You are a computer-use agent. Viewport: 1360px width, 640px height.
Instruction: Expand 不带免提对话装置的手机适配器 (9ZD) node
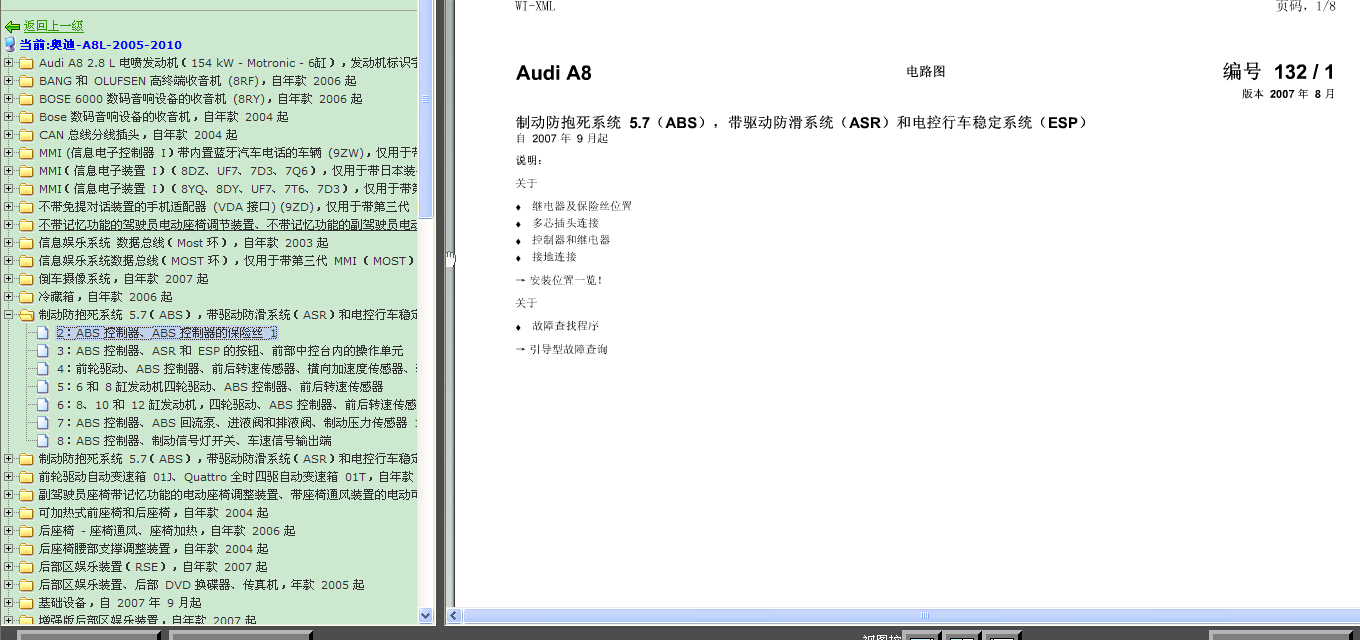pyautogui.click(x=9, y=207)
